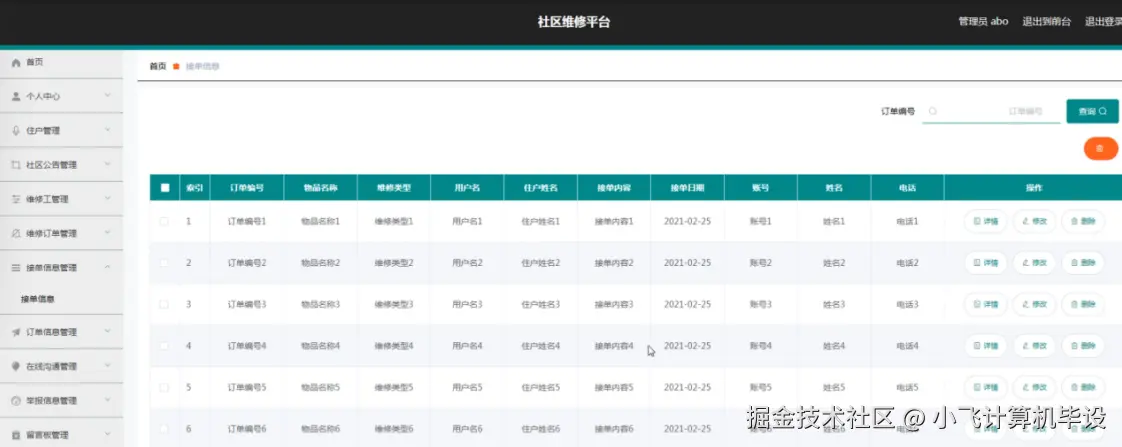Check the checkbox for row 订单编号5
Viewport: 1122px width, 447px height.
coord(164,388)
